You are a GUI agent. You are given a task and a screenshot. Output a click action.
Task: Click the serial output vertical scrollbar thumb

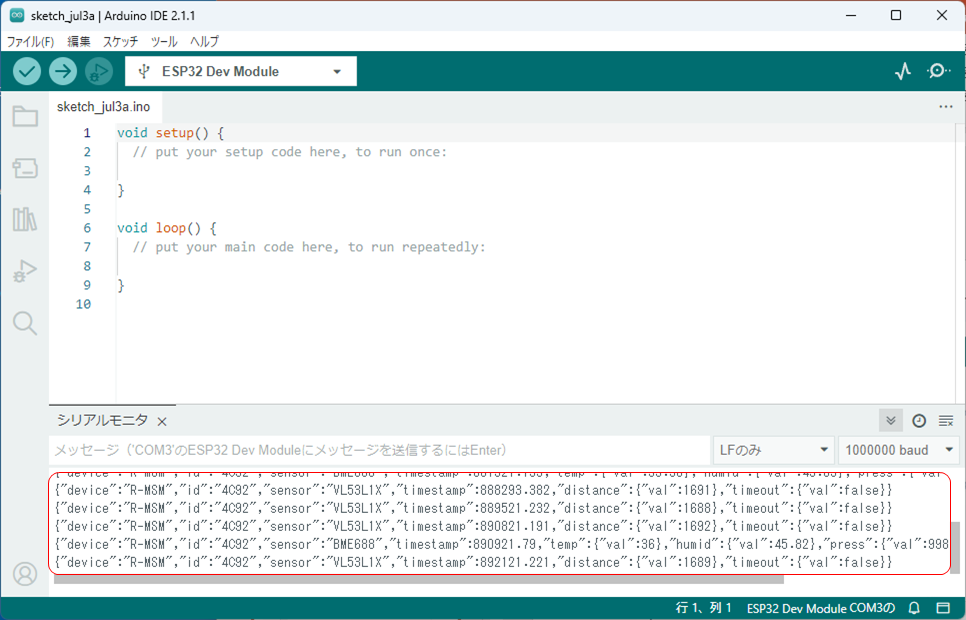coord(955,547)
